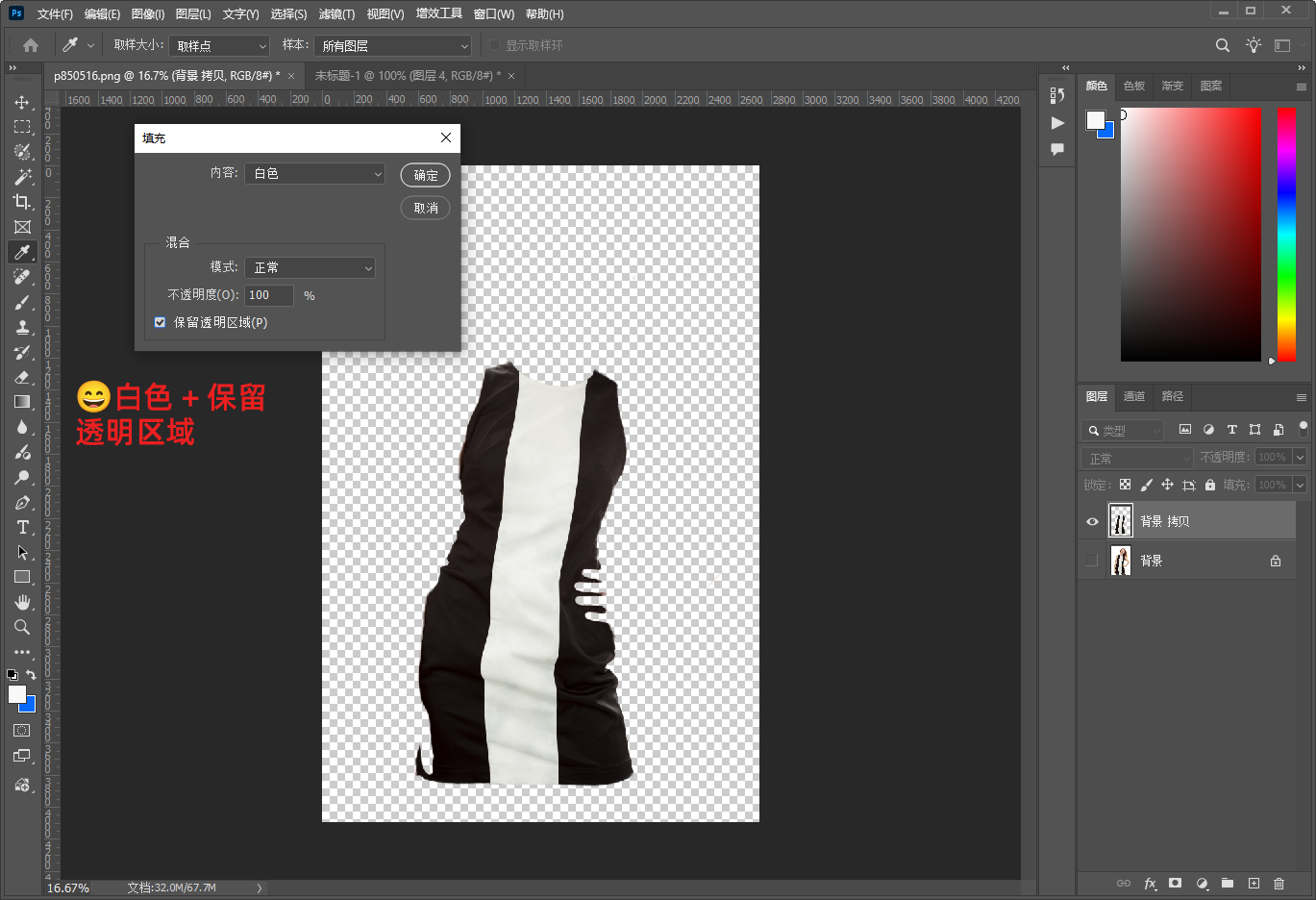
Task: Uncheck 保留透明区域 checkbox
Action: tap(161, 323)
